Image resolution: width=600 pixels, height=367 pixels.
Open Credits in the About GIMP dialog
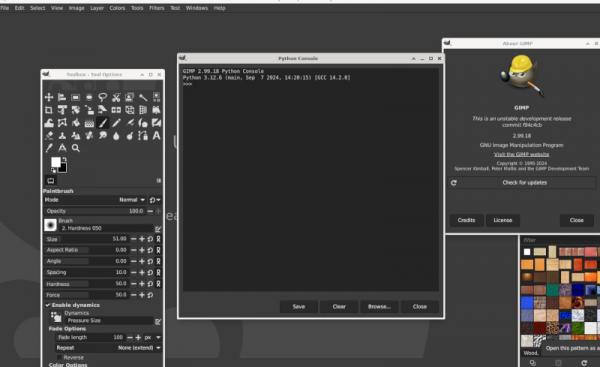click(x=466, y=220)
